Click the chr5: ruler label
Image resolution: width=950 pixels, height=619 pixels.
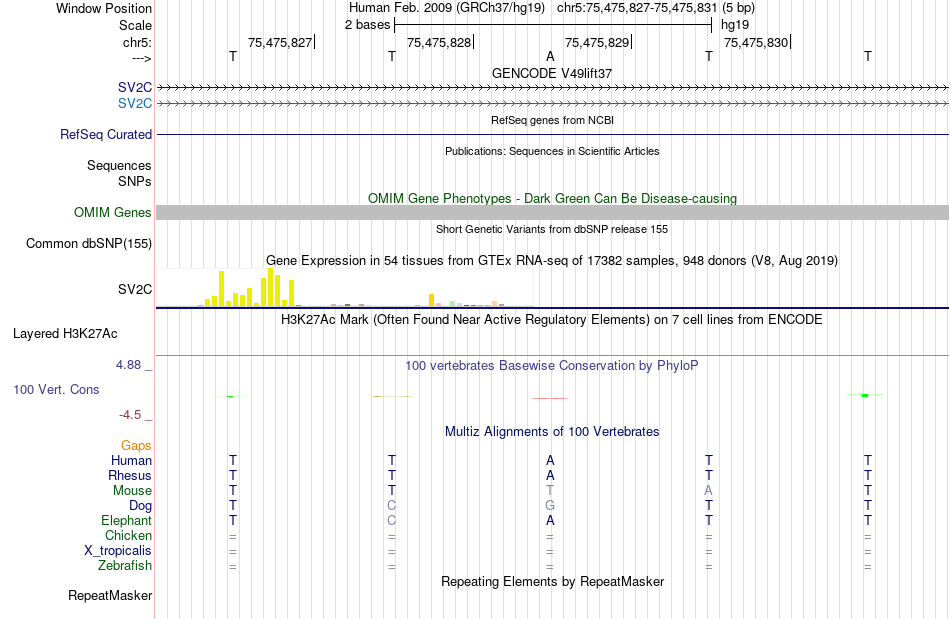click(x=137, y=42)
